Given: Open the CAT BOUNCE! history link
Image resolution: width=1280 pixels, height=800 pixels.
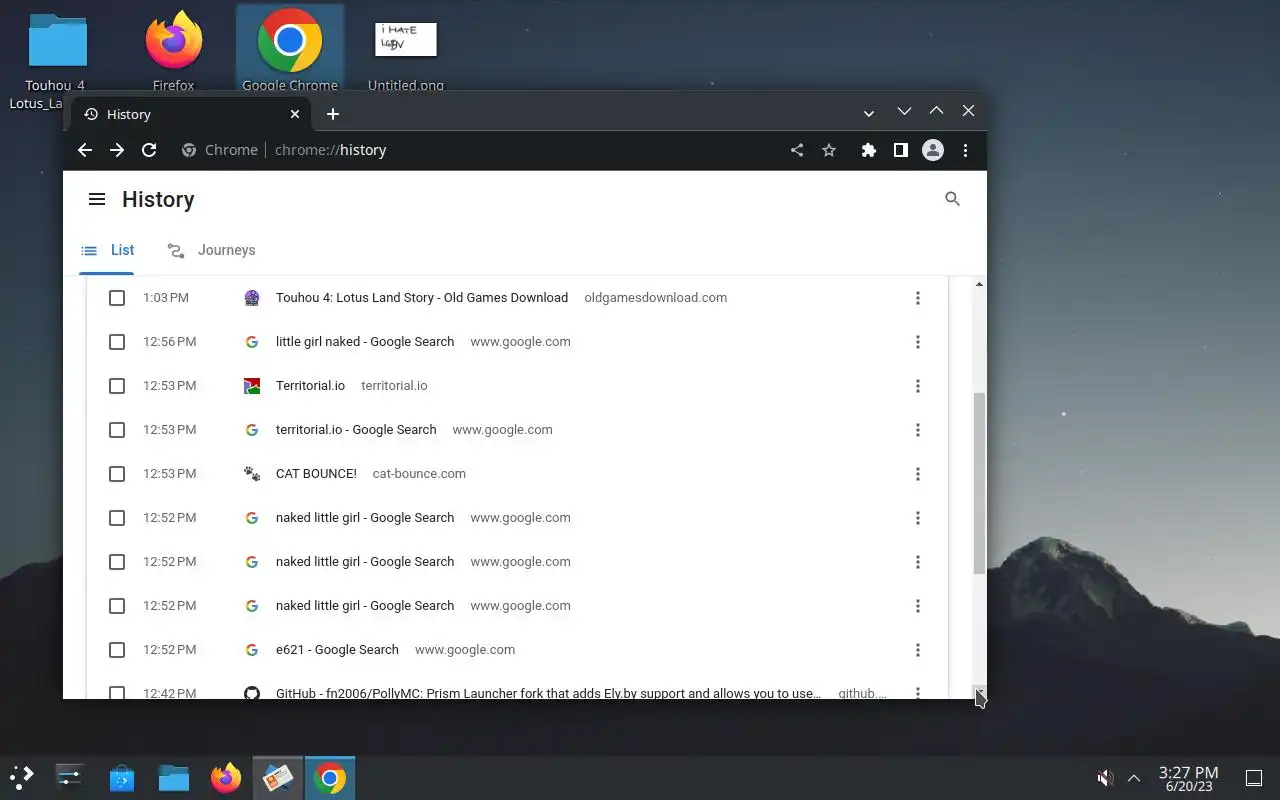Looking at the screenshot, I should pyautogui.click(x=316, y=474).
